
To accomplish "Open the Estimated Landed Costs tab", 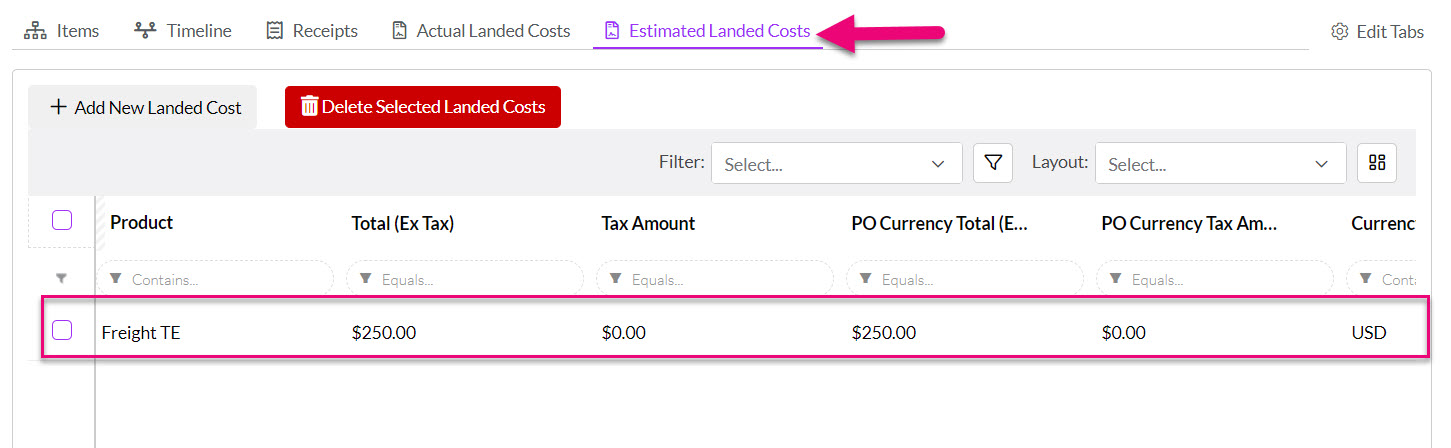I will coord(719,31).
